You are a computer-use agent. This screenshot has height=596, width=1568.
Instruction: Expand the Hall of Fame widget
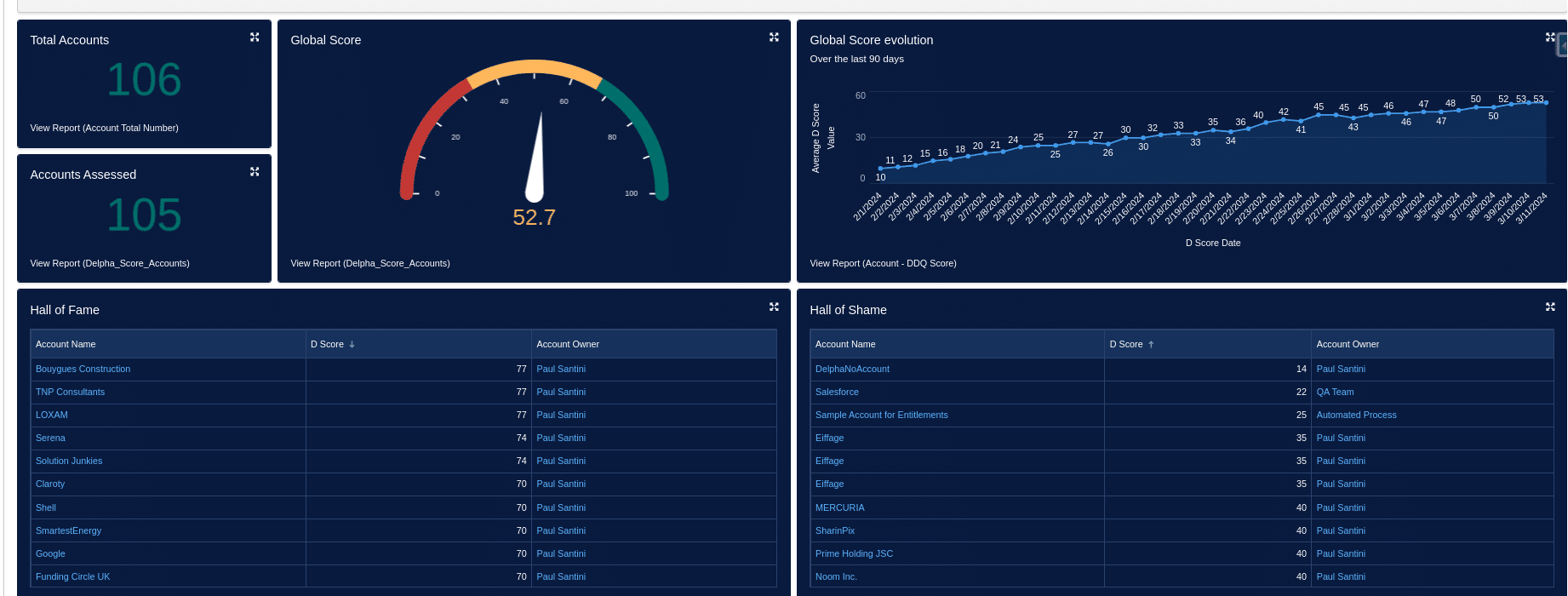[774, 307]
